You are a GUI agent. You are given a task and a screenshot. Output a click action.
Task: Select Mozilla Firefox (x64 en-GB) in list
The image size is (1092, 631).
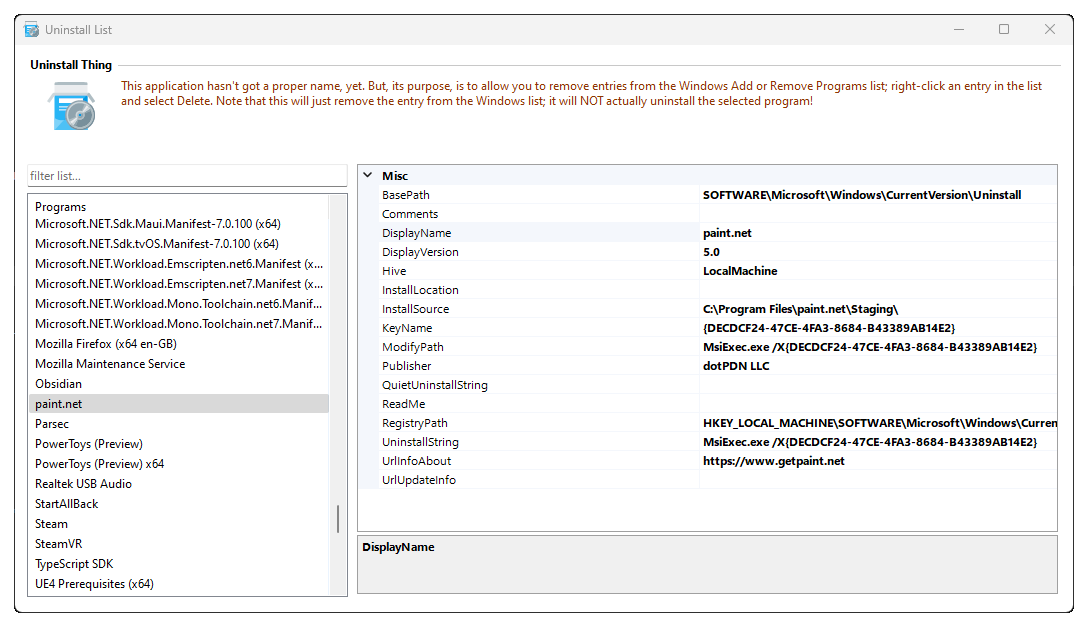(106, 344)
